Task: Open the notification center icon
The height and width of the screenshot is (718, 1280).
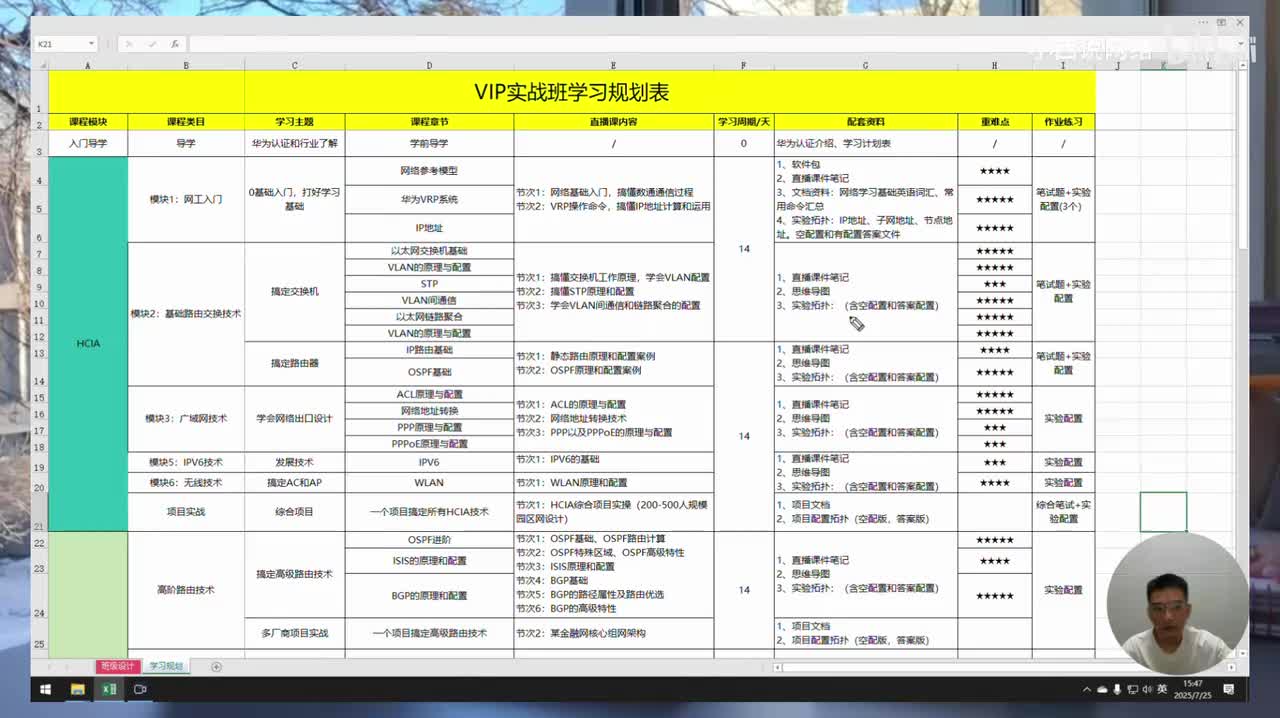Action: point(1229,690)
